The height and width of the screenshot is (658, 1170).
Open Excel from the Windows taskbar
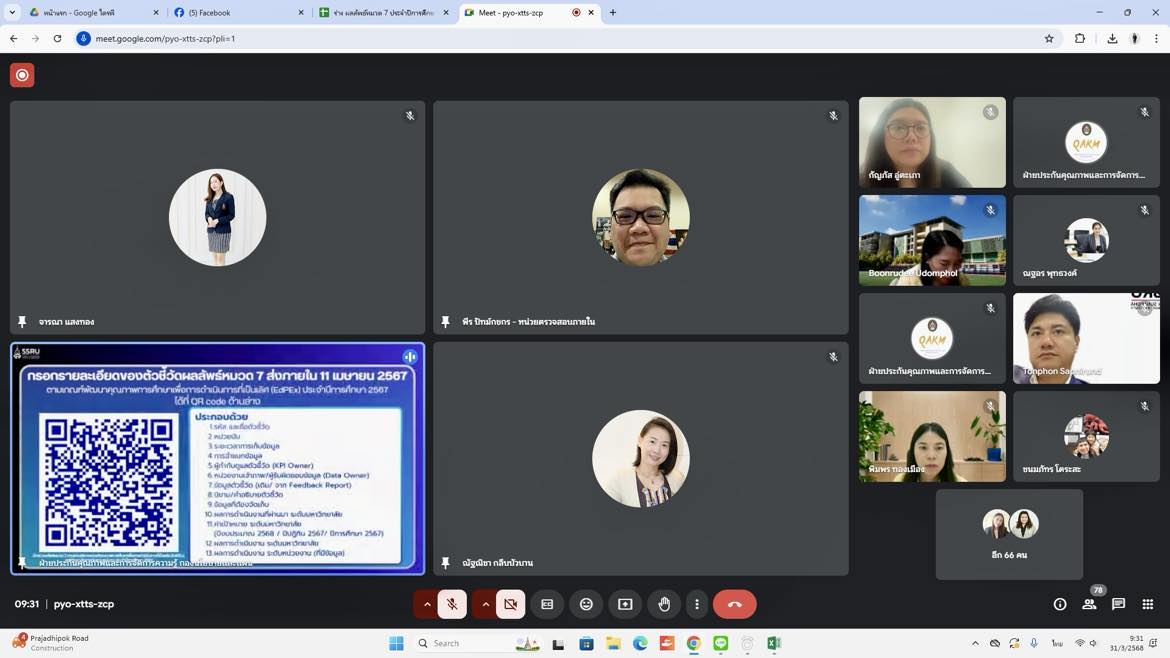[x=774, y=643]
